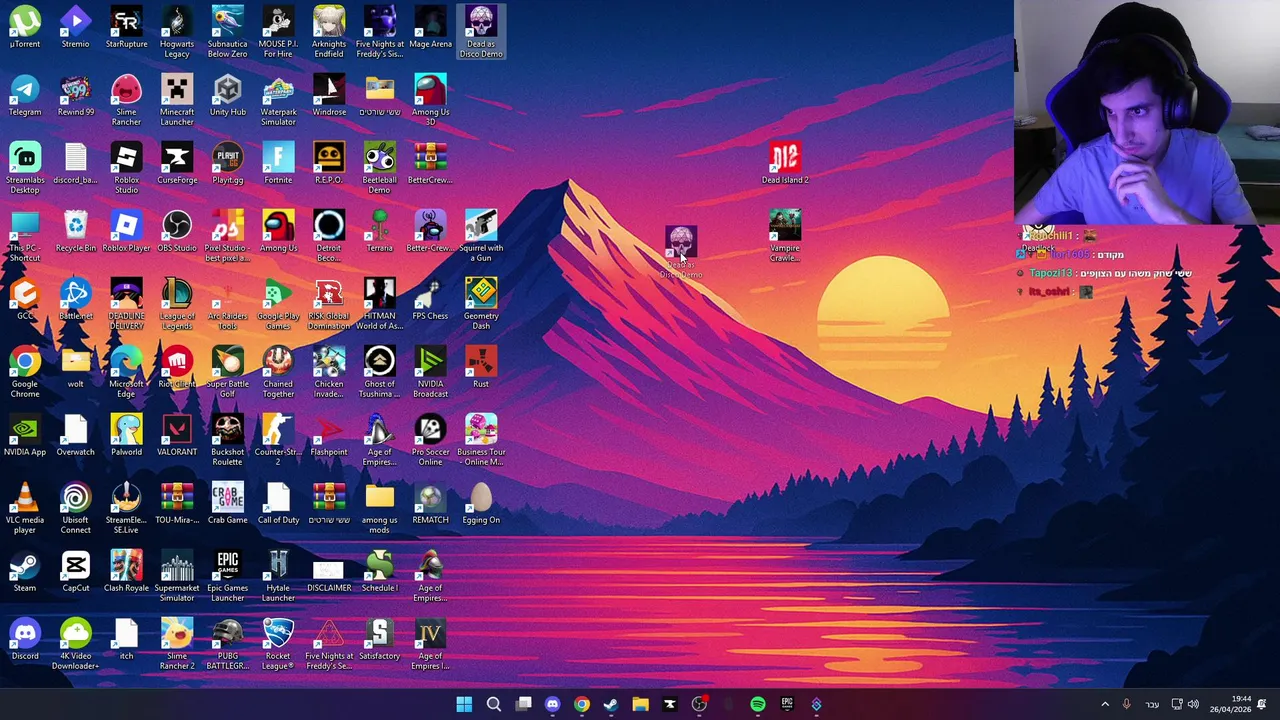Viewport: 1280px width, 720px height.
Task: Open VLC media player shortcut
Action: 25,508
